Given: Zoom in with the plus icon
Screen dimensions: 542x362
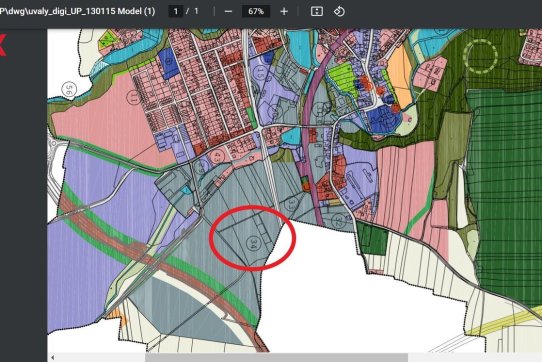Looking at the screenshot, I should tap(284, 11).
